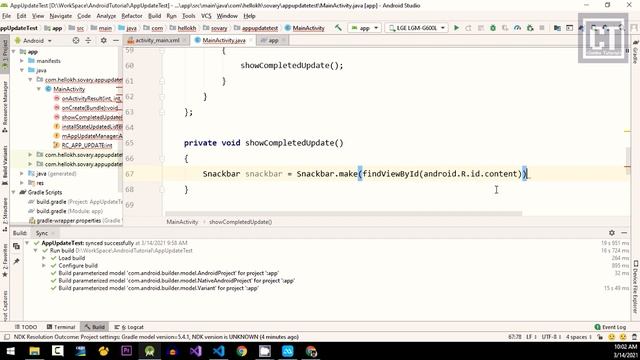
Task: Hide the Build panel with minus icon
Action: point(624,233)
